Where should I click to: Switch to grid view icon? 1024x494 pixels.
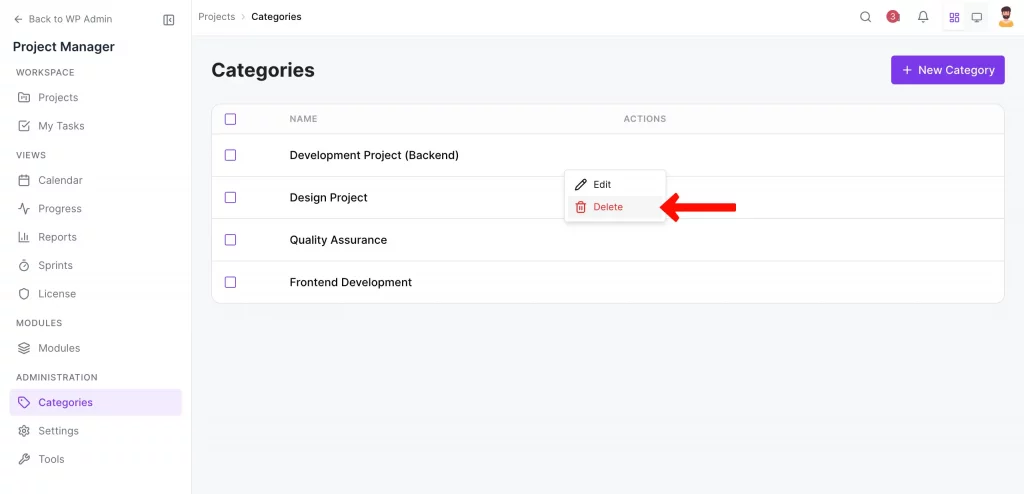pos(954,17)
